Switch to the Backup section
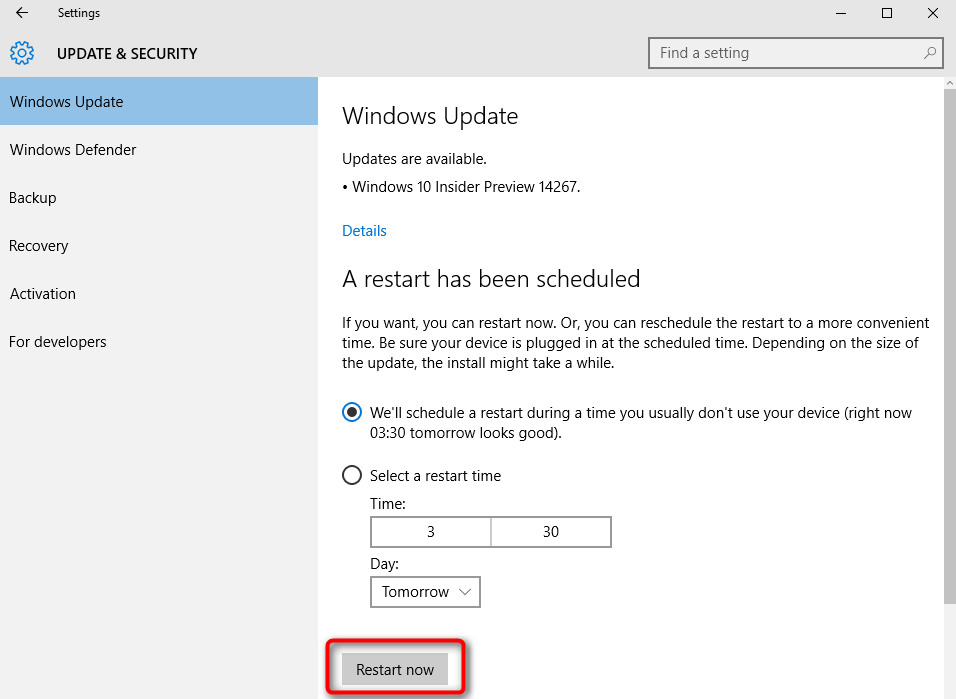This screenshot has height=699, width=956. (159, 198)
